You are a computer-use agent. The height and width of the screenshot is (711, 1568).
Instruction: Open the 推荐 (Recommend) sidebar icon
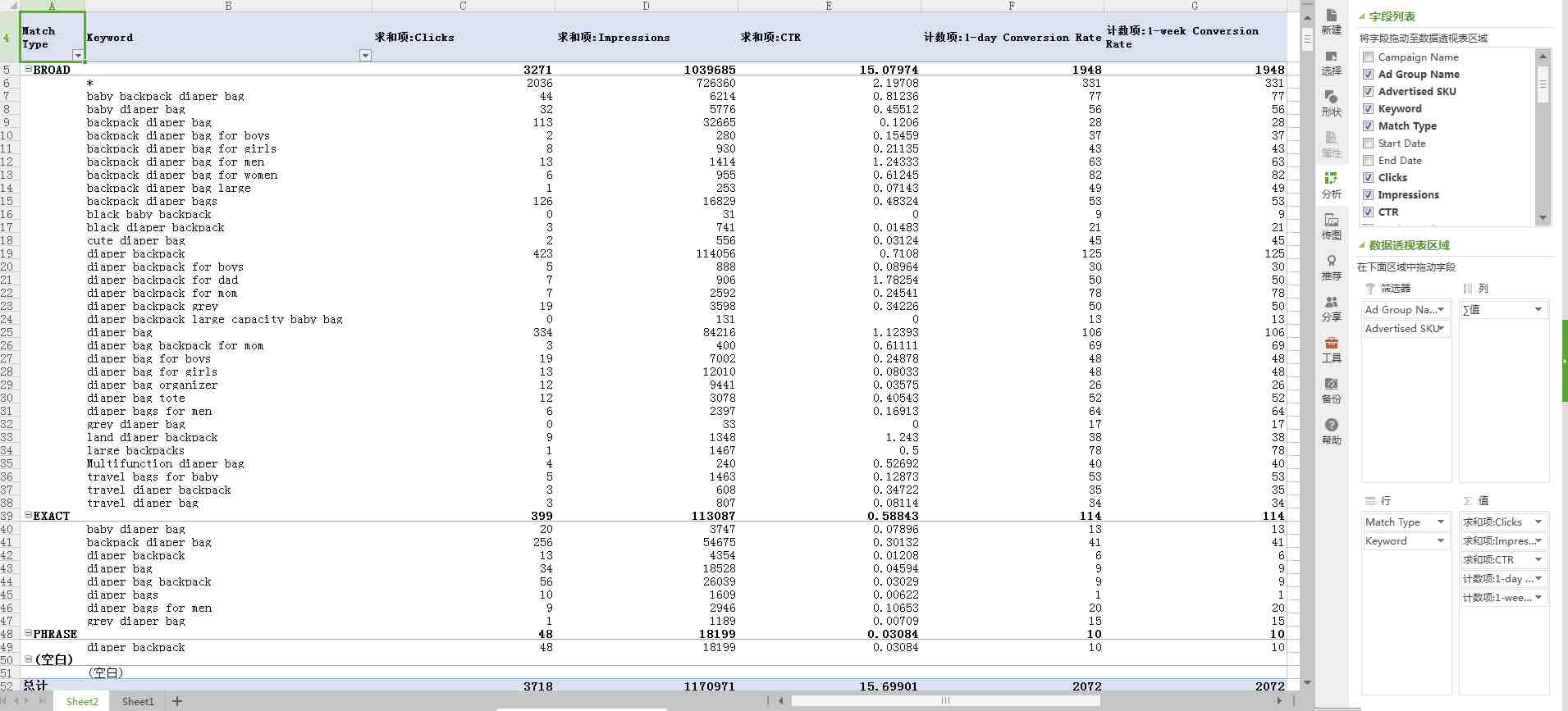(1331, 267)
